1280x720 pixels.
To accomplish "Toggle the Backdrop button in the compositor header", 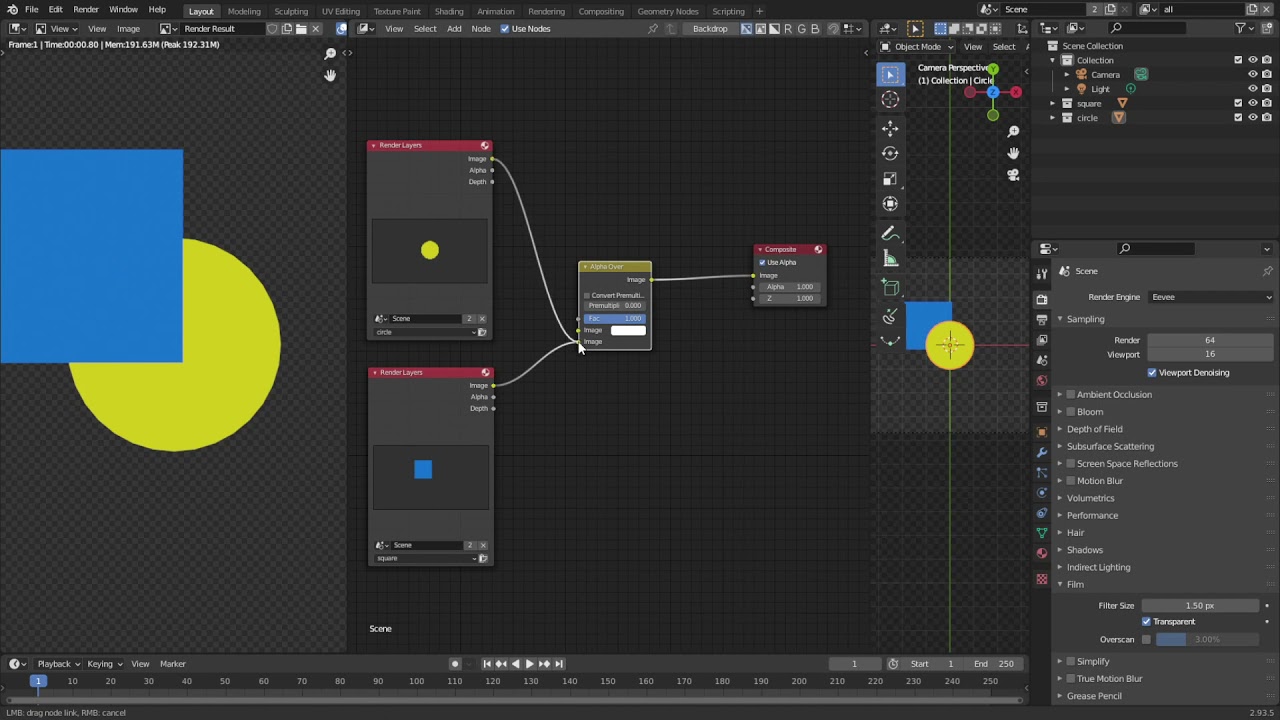I will point(710,28).
